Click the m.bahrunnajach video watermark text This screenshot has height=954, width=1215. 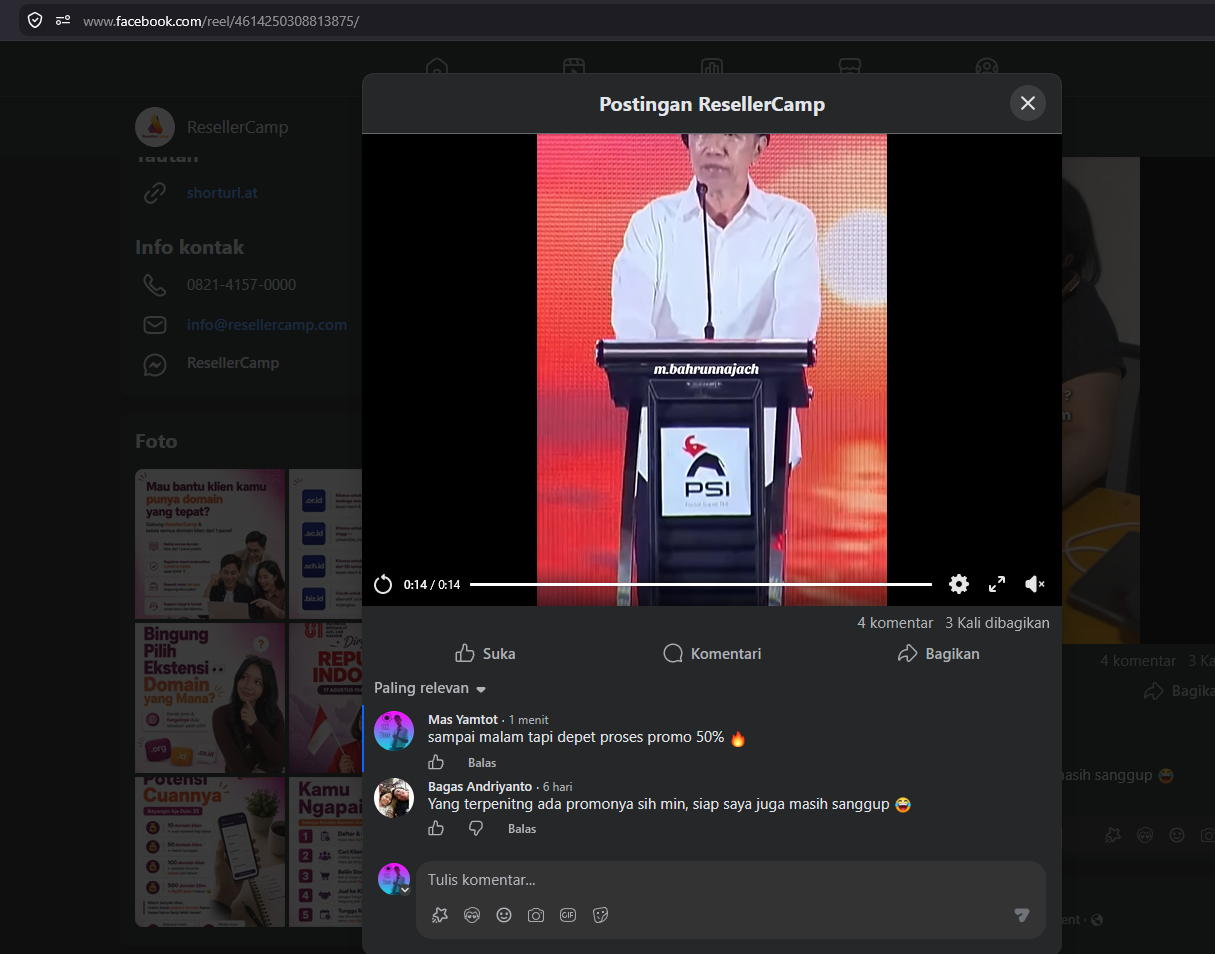tap(706, 369)
